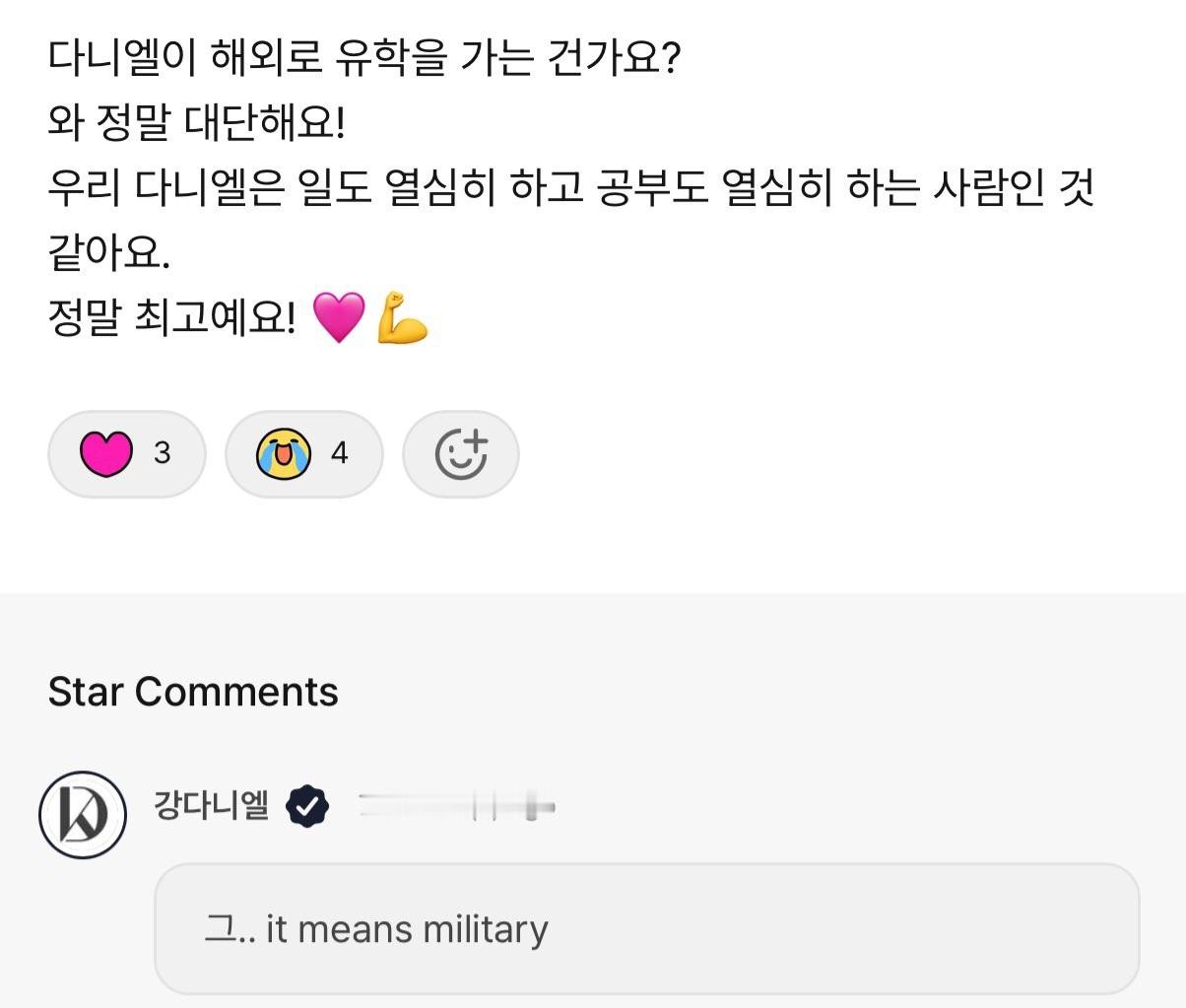Click the pink heart emoji in post
The height and width of the screenshot is (1008, 1186).
coord(338,317)
